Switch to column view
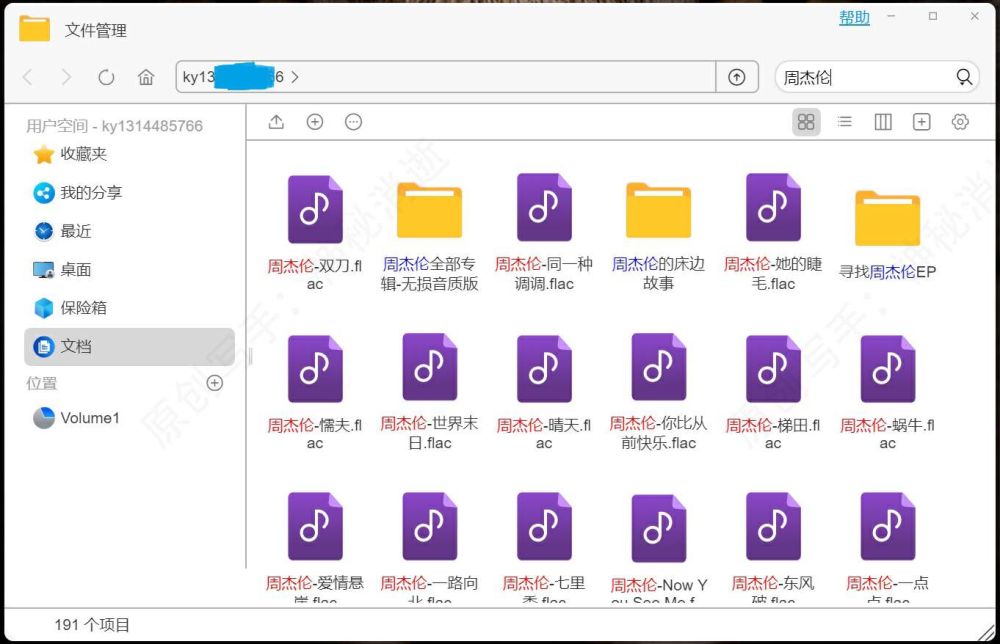The width and height of the screenshot is (1000, 644). [883, 122]
